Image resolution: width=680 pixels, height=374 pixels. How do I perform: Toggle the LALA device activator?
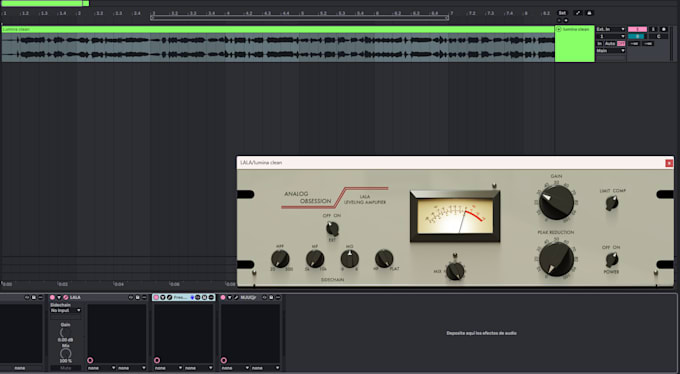point(52,297)
